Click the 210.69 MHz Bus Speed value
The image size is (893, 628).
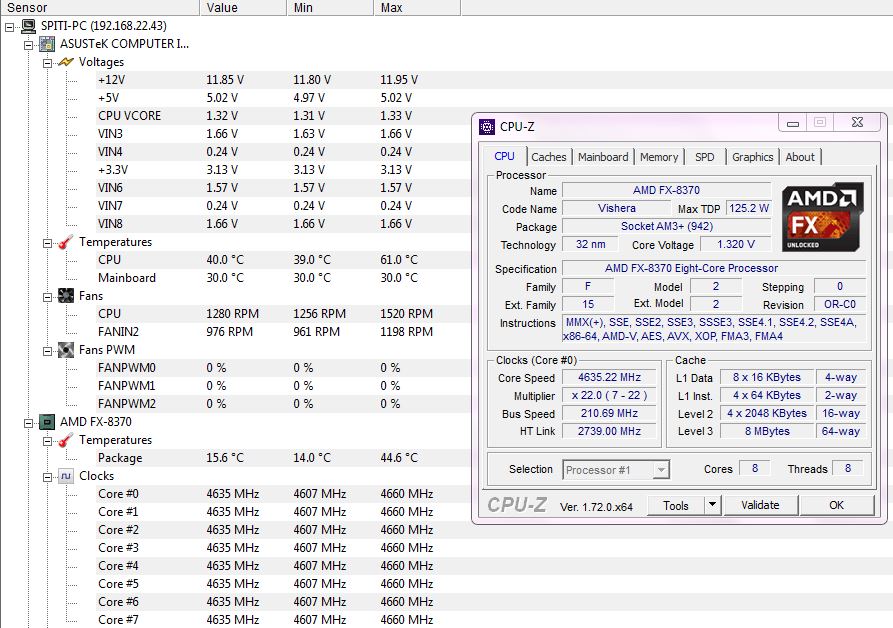(609, 413)
